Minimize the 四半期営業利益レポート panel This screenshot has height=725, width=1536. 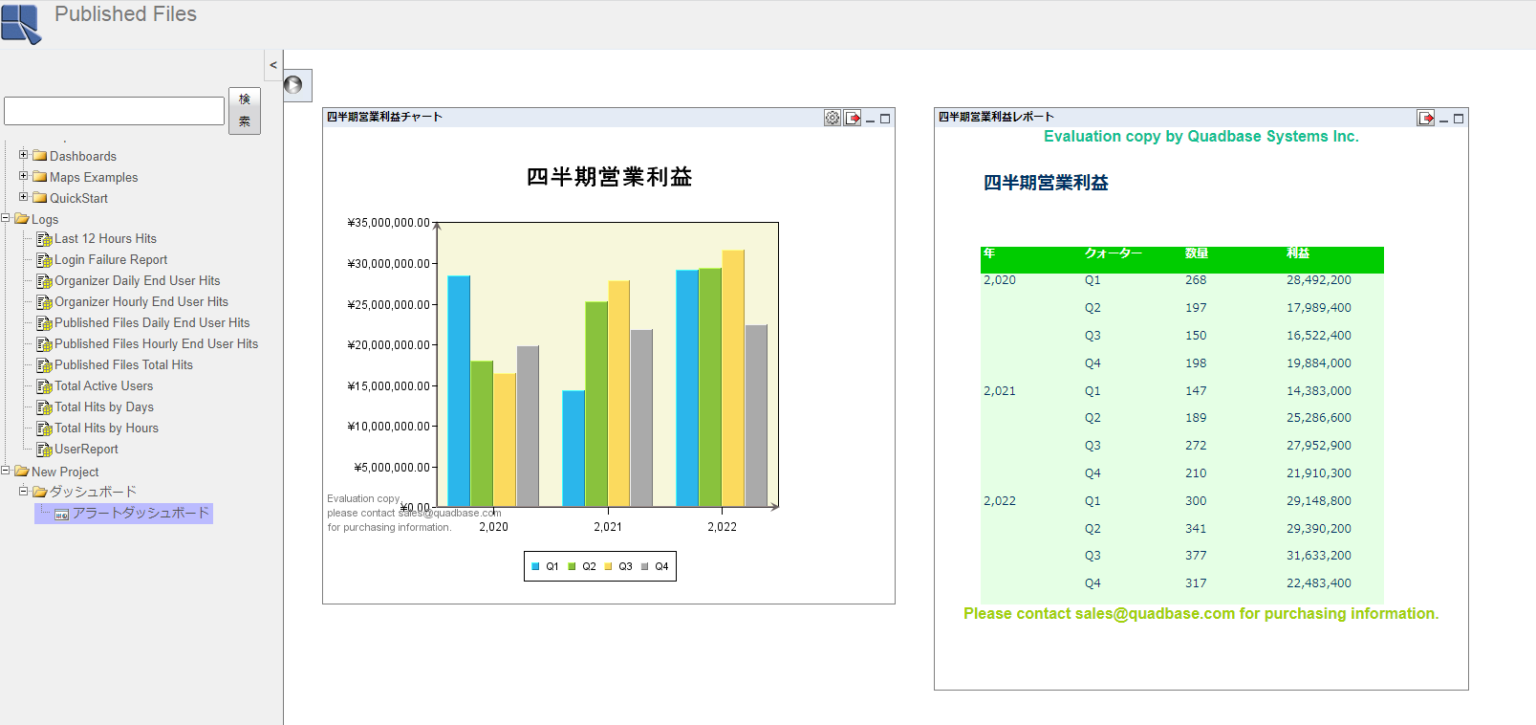pos(1443,119)
